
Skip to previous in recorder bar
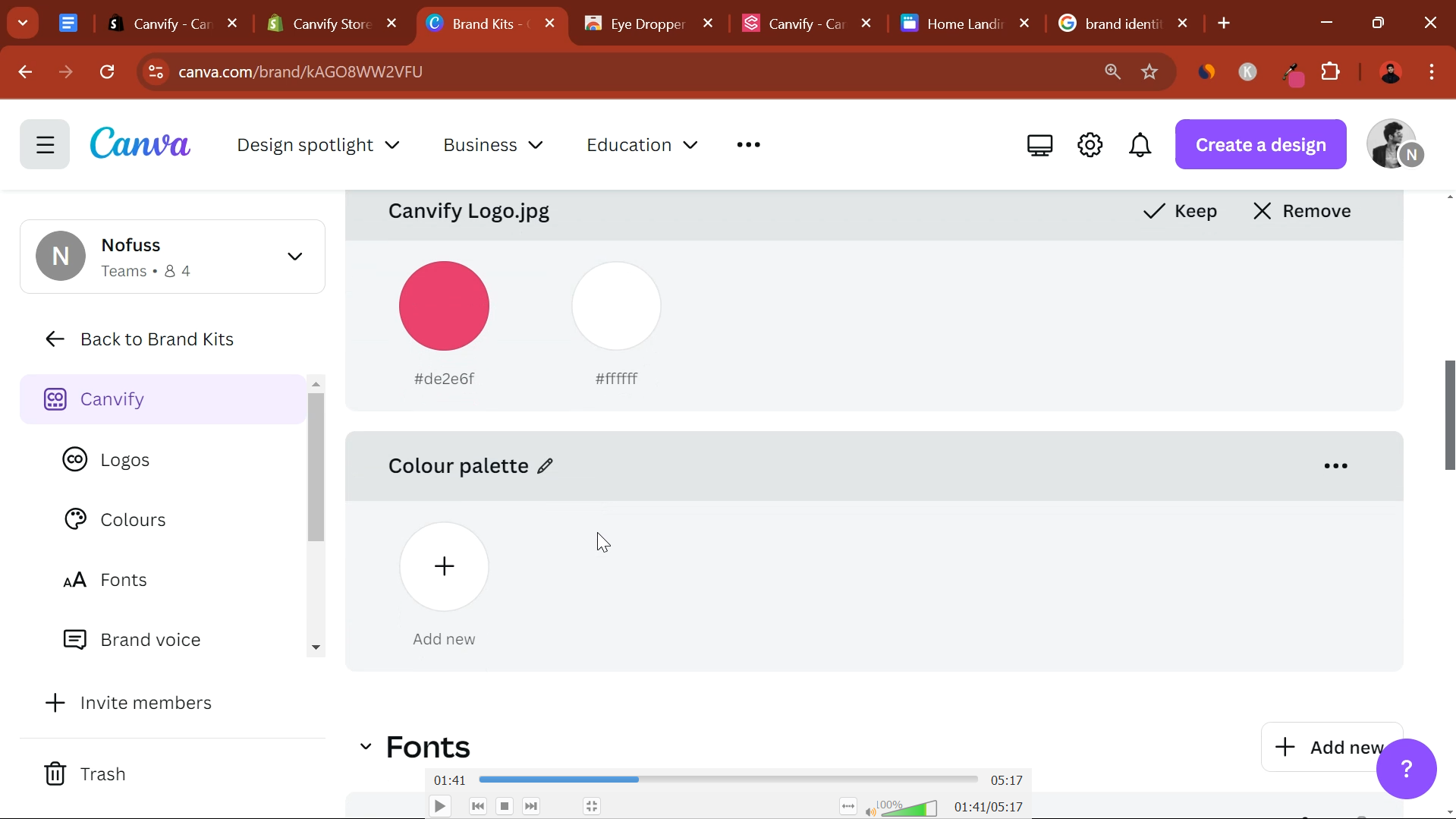478,806
